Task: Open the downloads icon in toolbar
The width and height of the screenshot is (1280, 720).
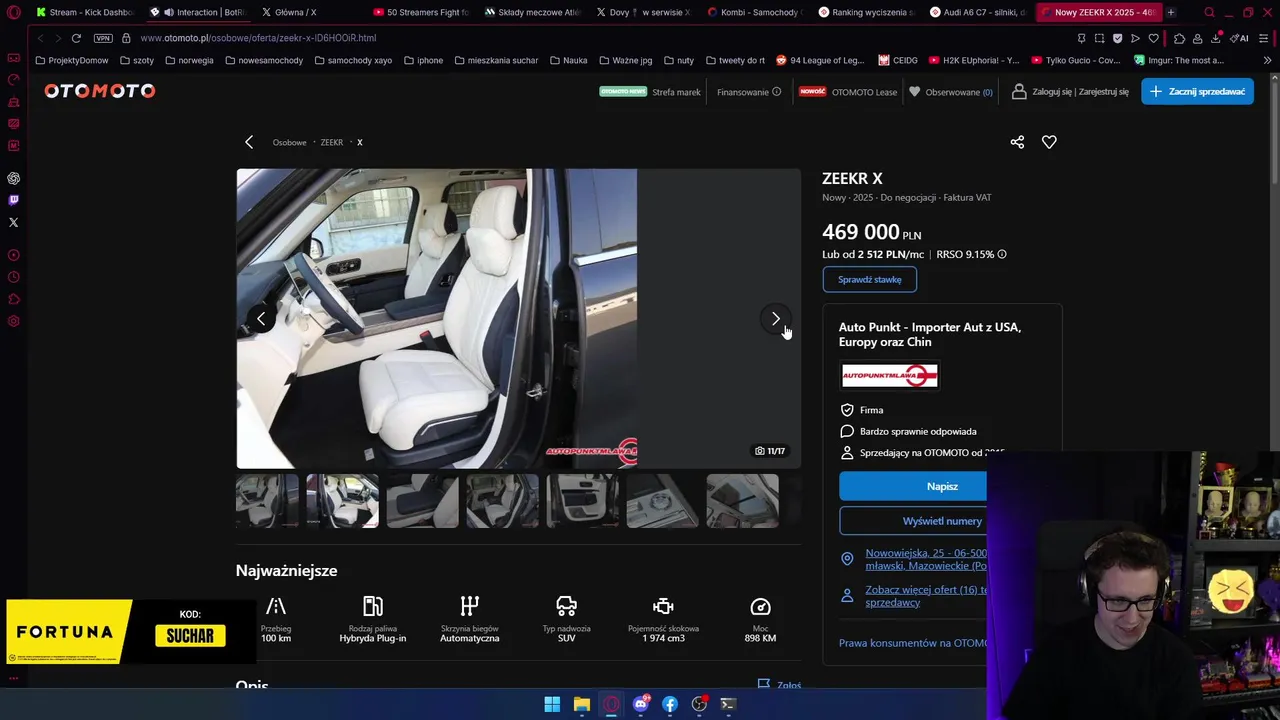Action: pos(1215,38)
